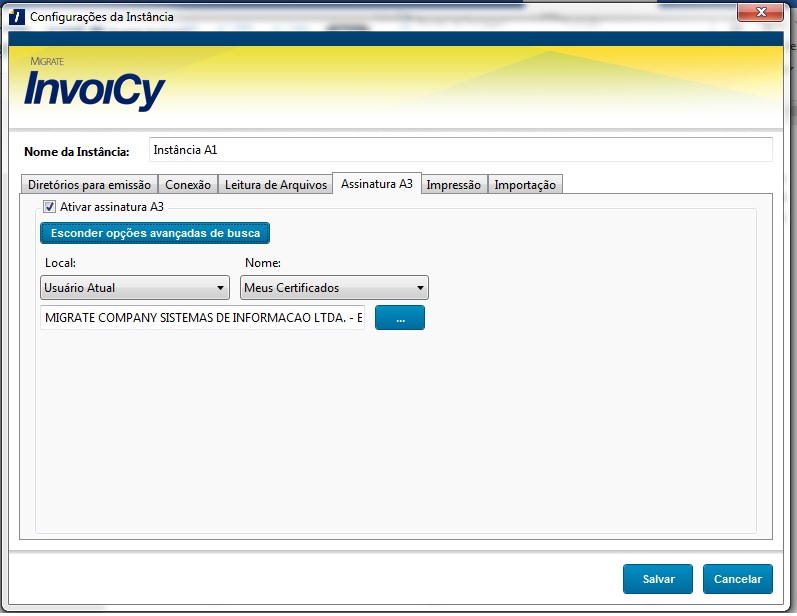Viewport: 797px width, 616px height.
Task: Switch to the Impressão tab
Action: [x=454, y=185]
